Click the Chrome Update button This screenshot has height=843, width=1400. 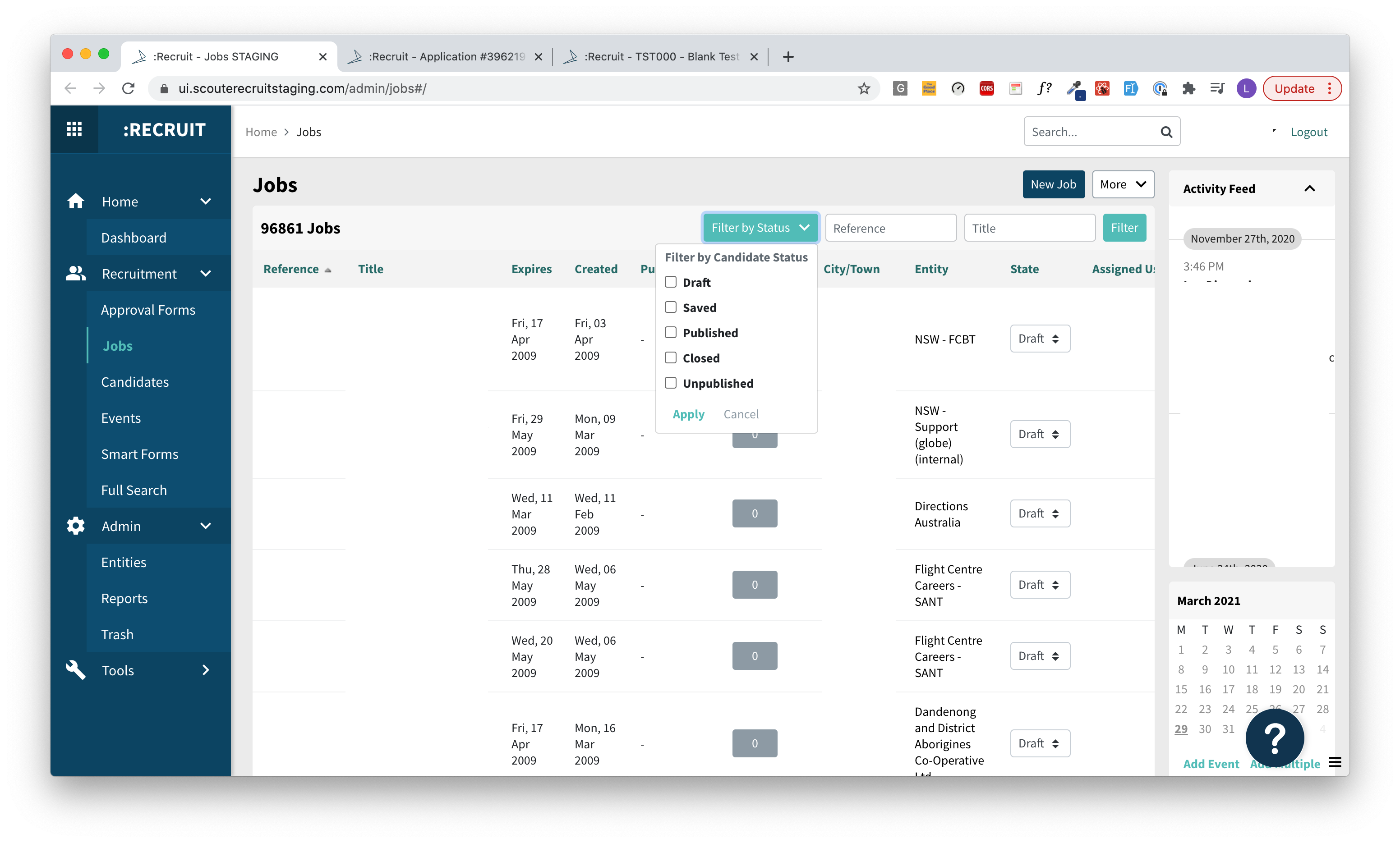[x=1301, y=89]
